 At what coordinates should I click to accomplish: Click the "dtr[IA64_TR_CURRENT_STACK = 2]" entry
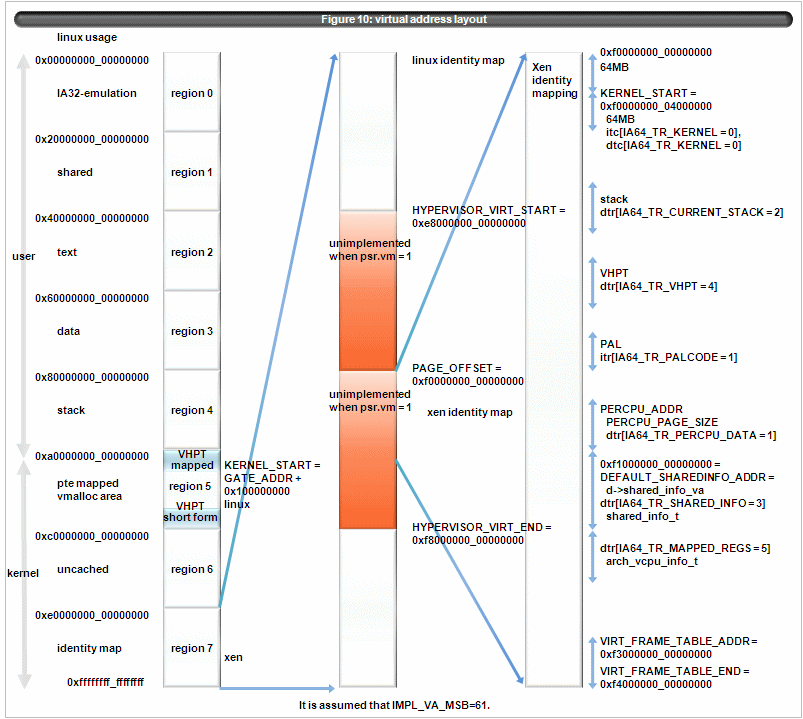click(692, 213)
